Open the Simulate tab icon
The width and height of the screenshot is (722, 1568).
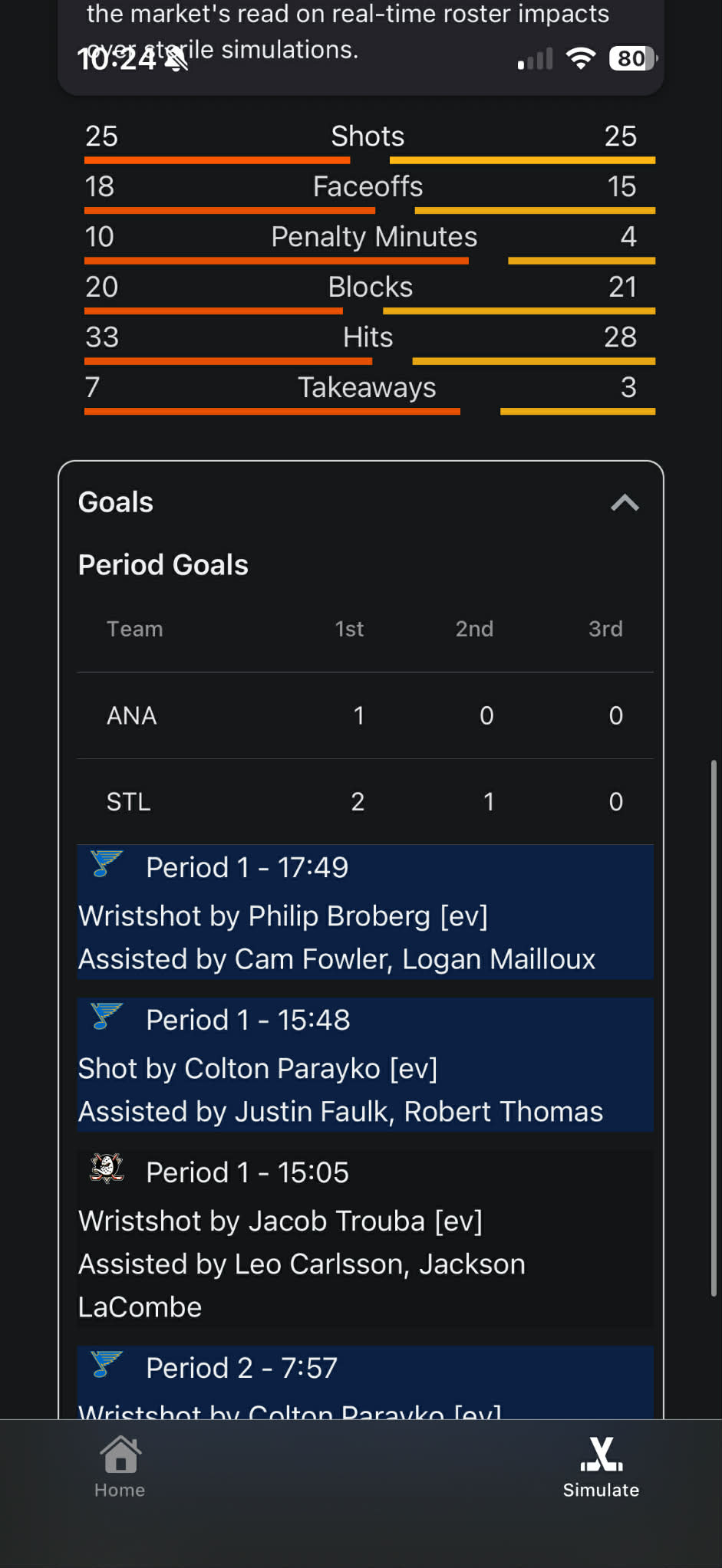(x=601, y=1455)
